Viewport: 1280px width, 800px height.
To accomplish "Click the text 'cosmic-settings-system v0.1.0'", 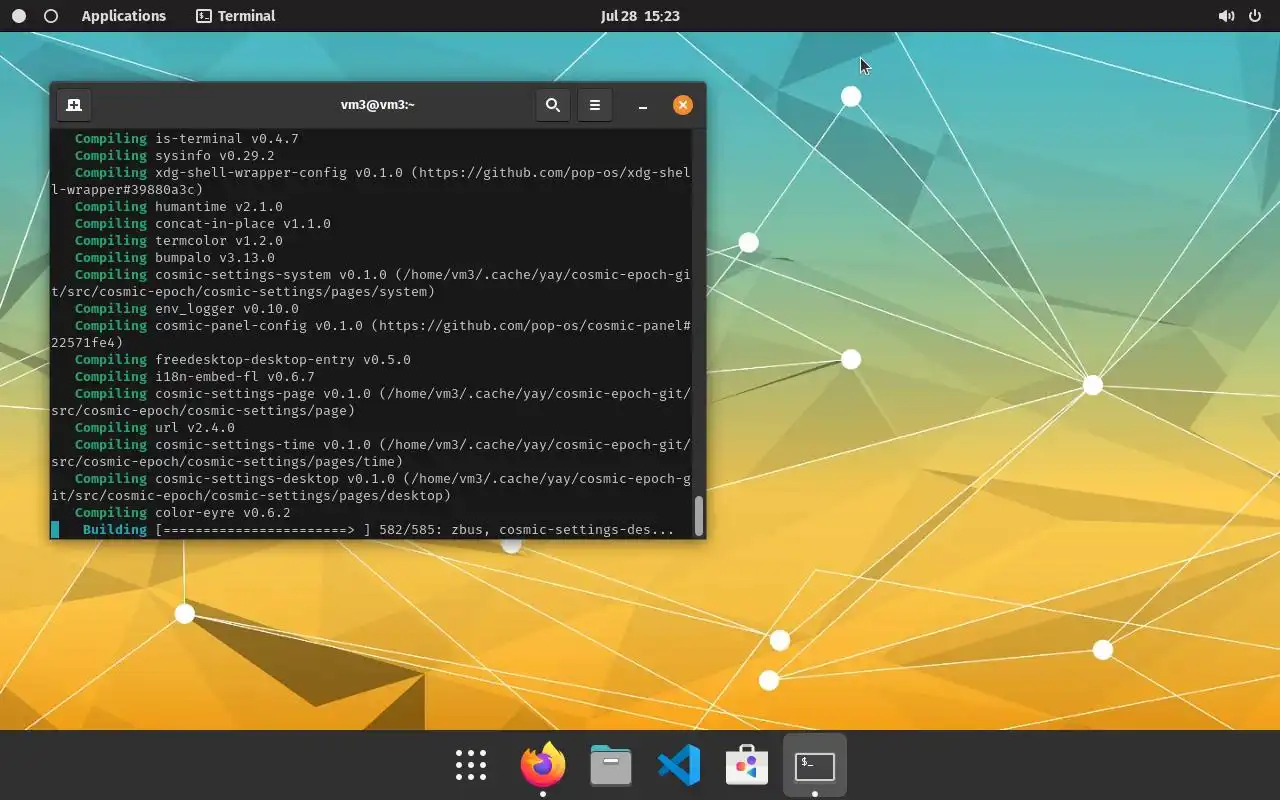I will [x=271, y=275].
